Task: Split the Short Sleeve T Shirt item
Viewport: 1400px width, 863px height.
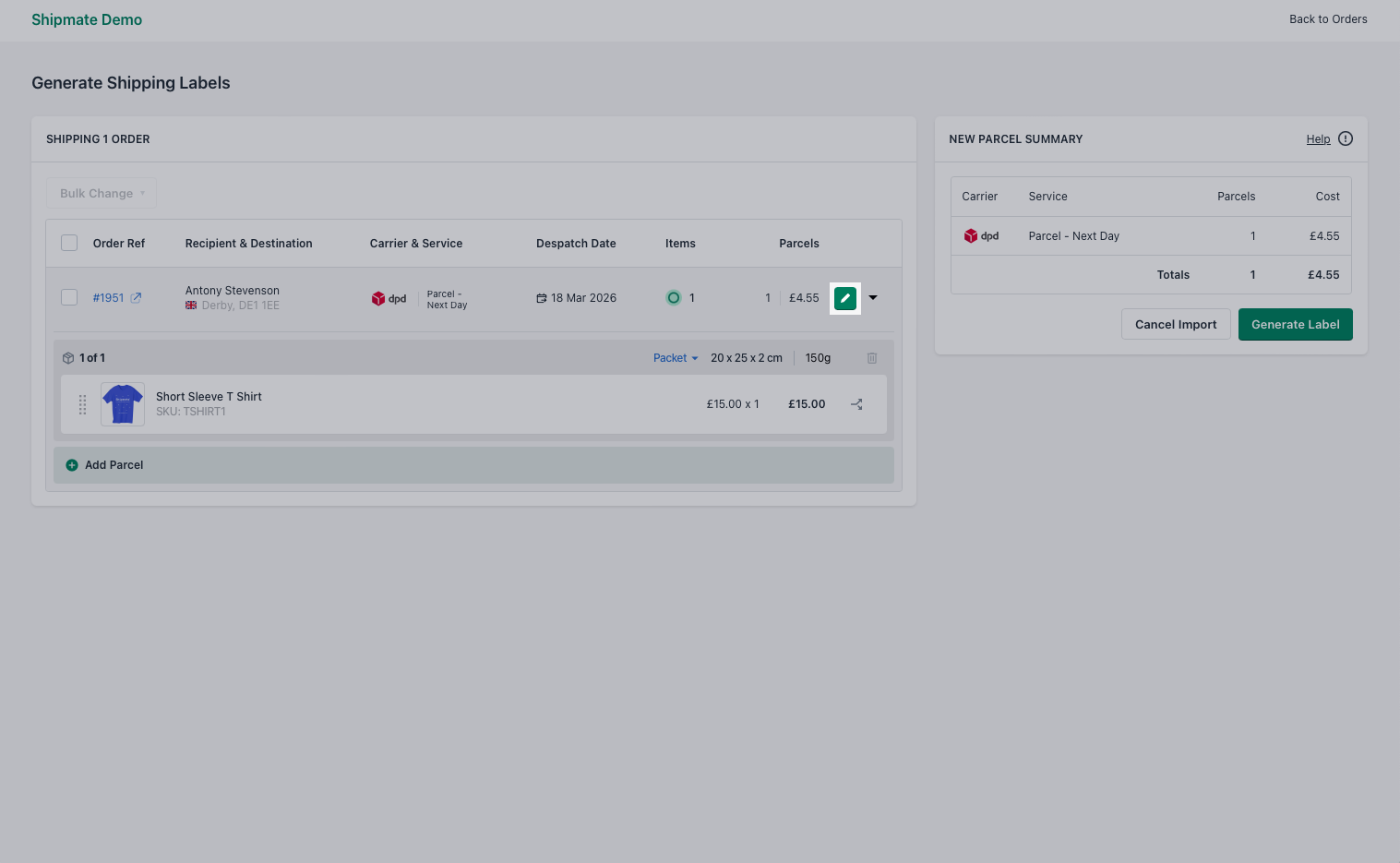Action: click(x=856, y=403)
